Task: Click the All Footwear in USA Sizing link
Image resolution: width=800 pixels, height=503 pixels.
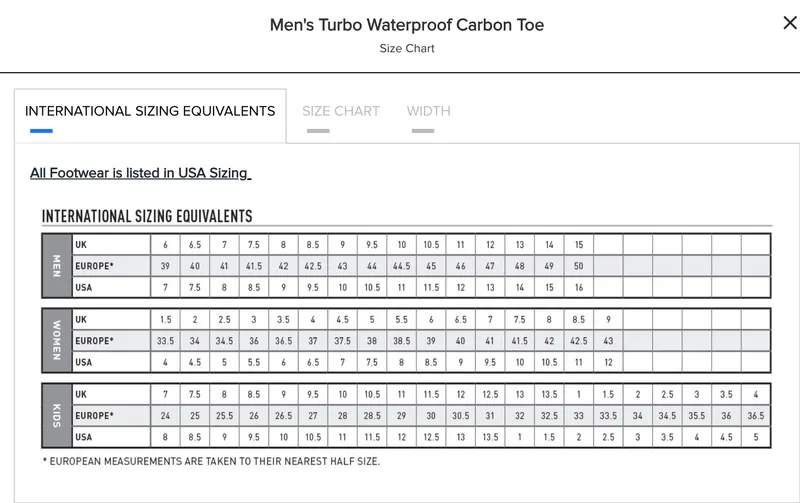Action: [x=140, y=173]
